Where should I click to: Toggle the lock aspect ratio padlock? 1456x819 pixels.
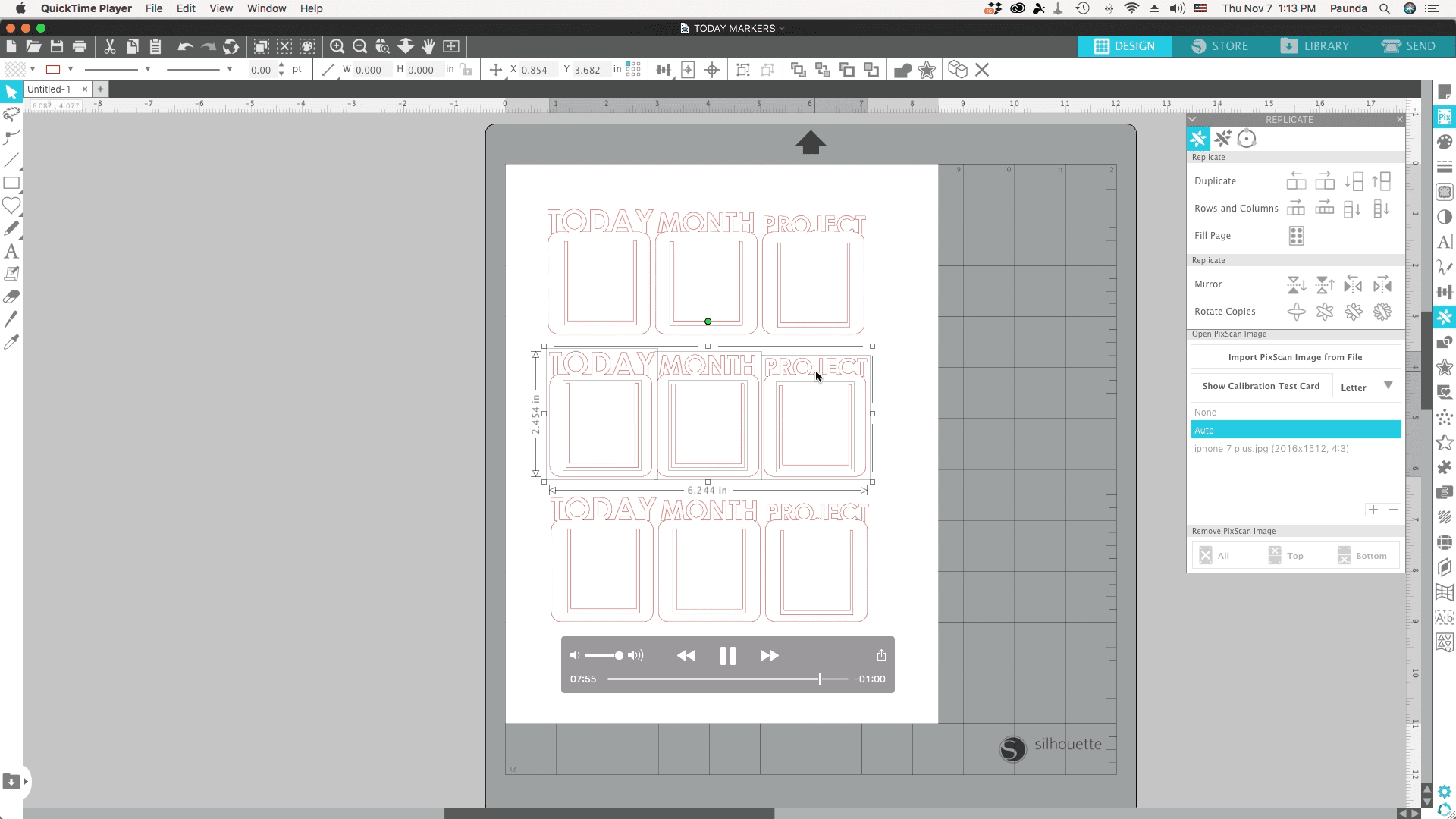click(466, 70)
